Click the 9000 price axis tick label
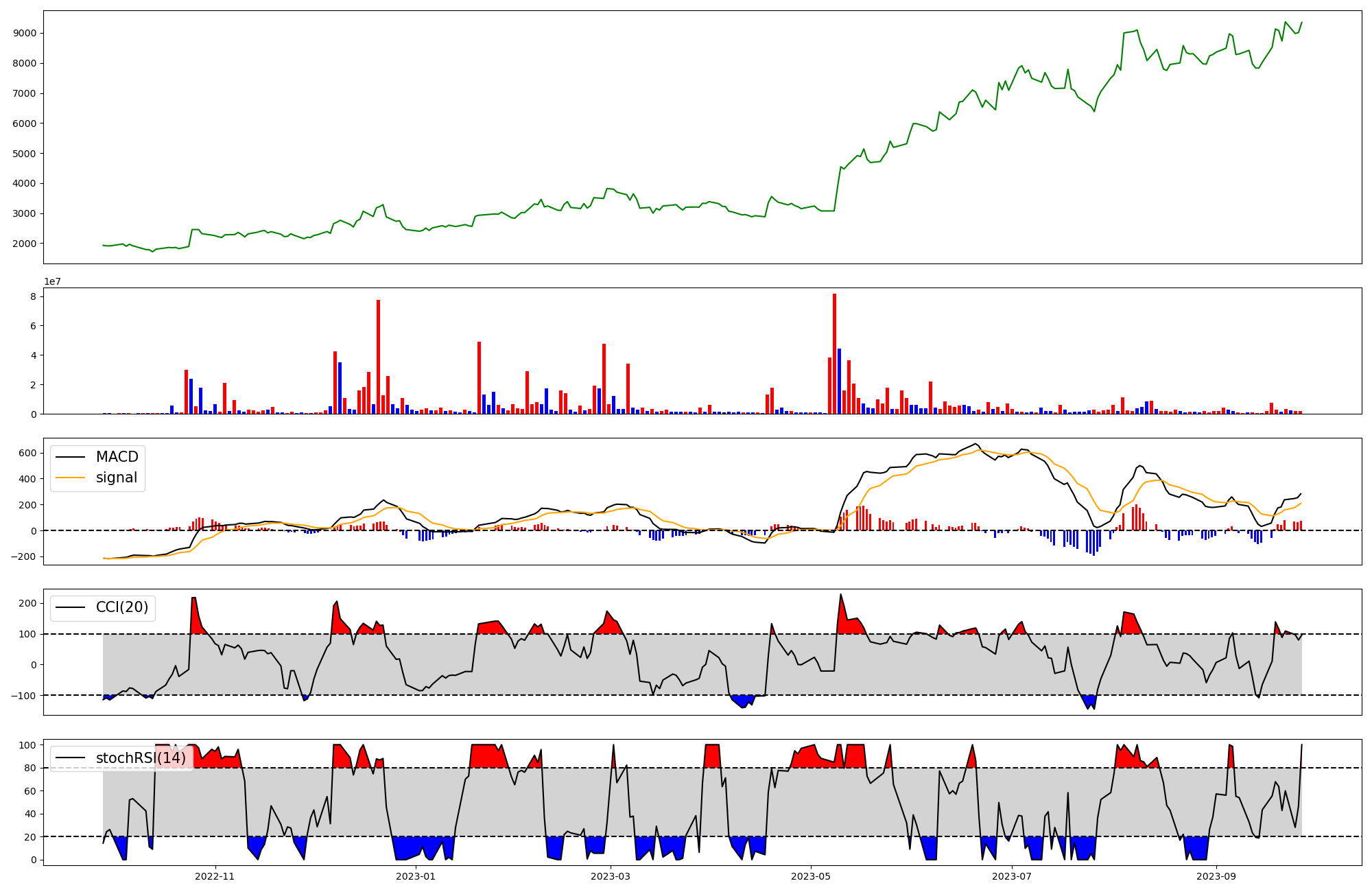1372x892 pixels. (x=25, y=33)
